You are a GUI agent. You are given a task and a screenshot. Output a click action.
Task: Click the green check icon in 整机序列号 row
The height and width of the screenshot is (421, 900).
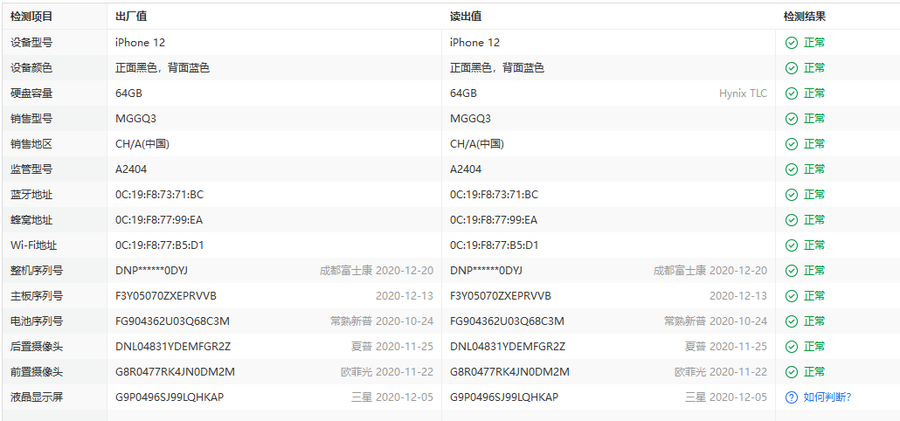pyautogui.click(x=792, y=271)
